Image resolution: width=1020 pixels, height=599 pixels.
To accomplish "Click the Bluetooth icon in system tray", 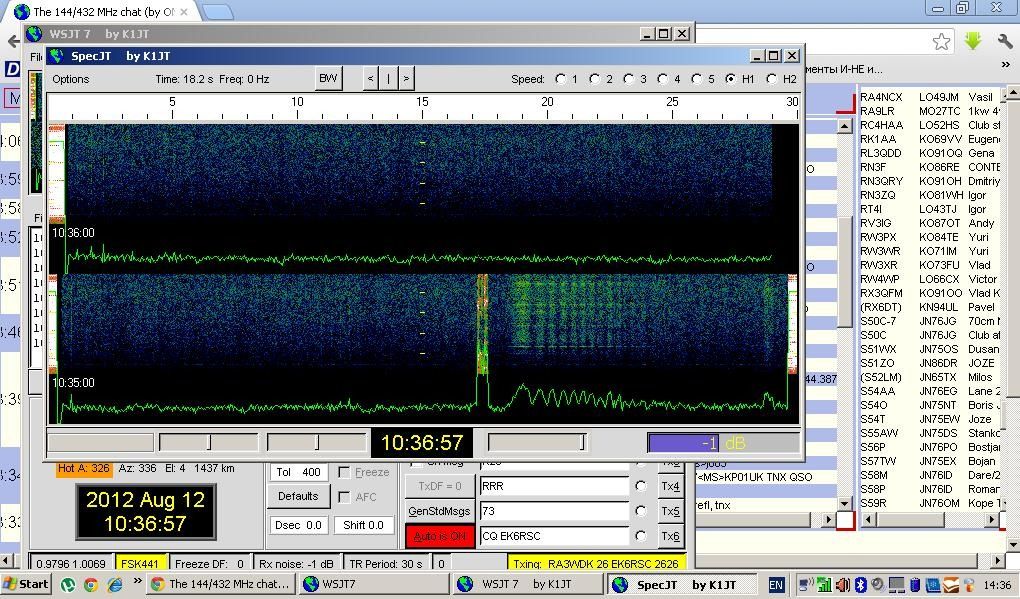I will click(859, 584).
